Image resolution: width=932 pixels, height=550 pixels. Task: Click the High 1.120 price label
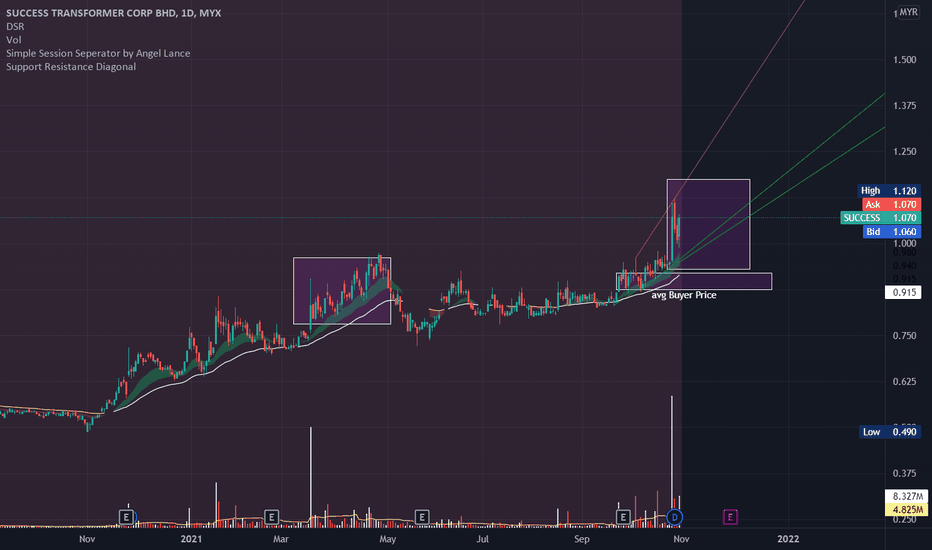888,191
